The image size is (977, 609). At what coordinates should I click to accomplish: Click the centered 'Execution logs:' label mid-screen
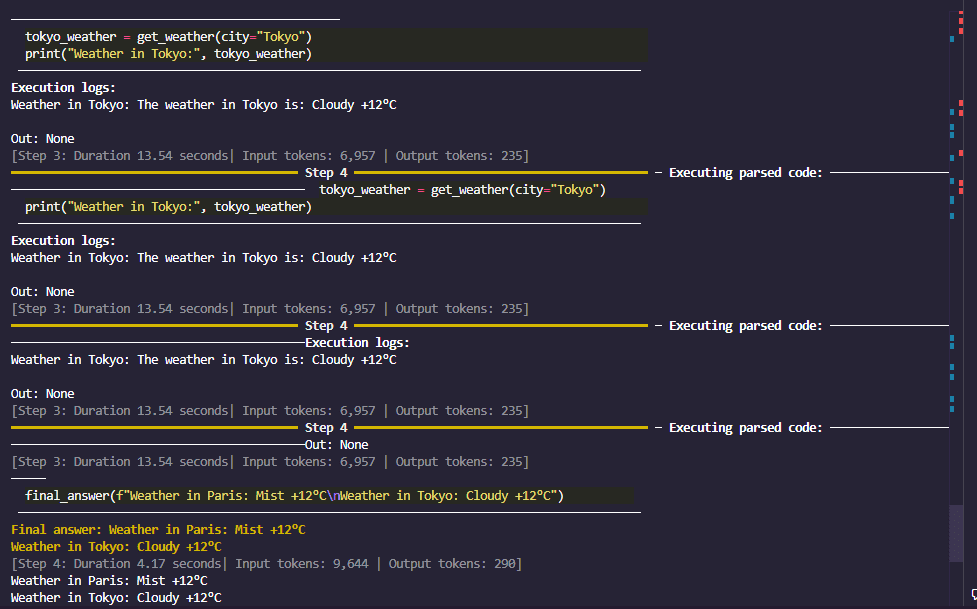click(357, 343)
